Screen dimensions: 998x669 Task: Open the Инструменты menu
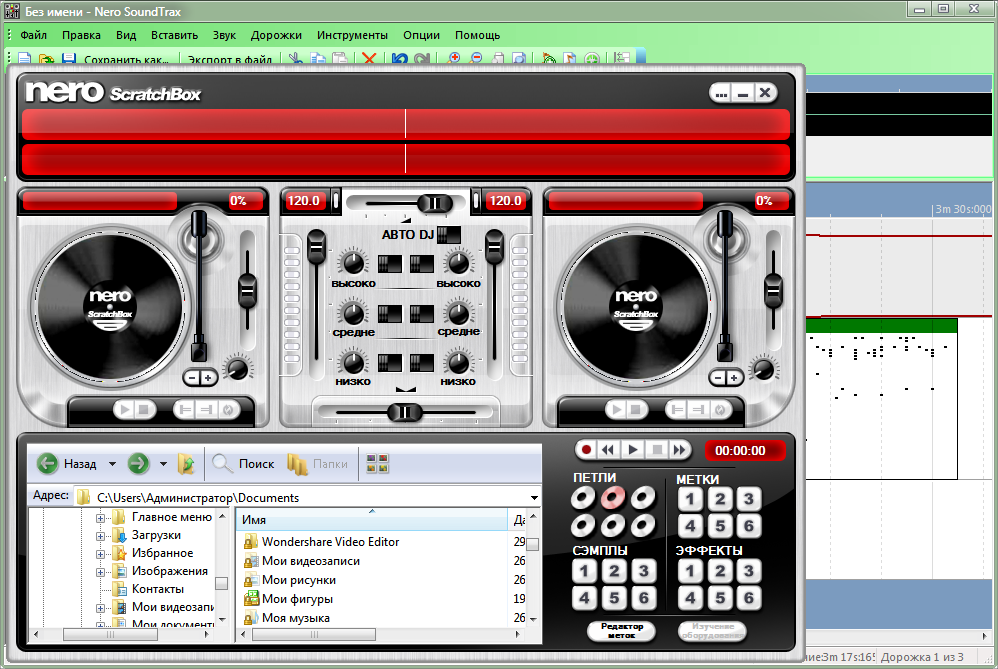tap(352, 35)
